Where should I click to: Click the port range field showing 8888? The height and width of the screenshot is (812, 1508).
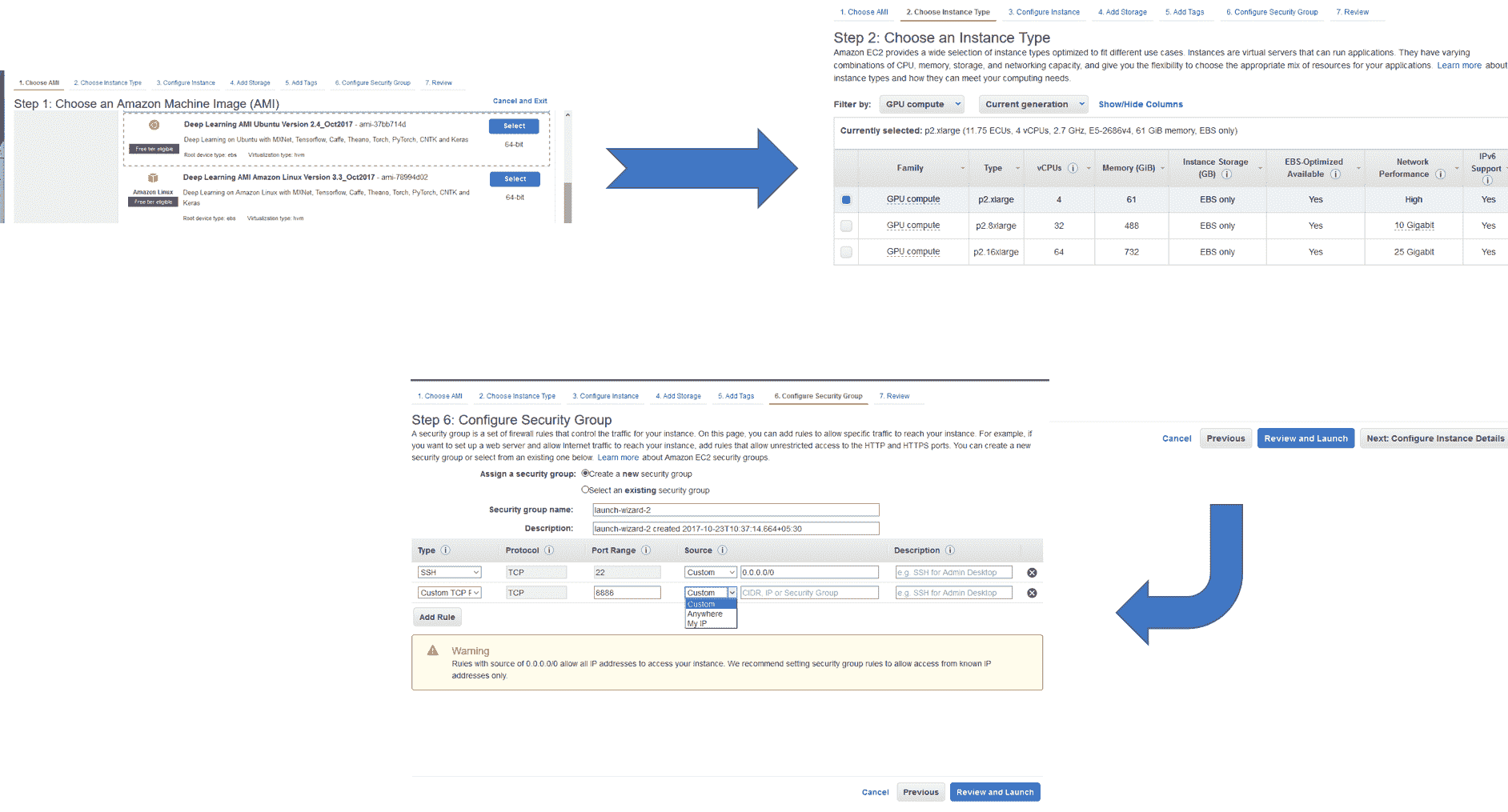(x=627, y=593)
